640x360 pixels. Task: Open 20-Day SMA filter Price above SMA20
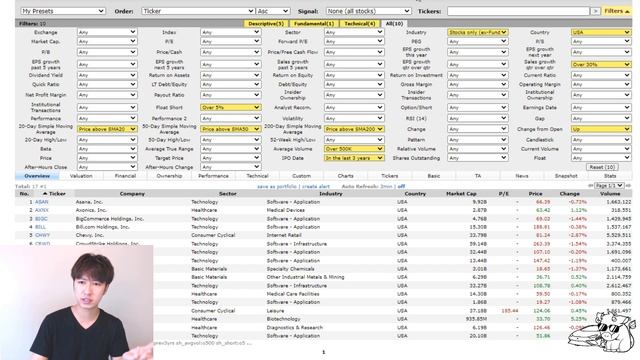[107, 129]
